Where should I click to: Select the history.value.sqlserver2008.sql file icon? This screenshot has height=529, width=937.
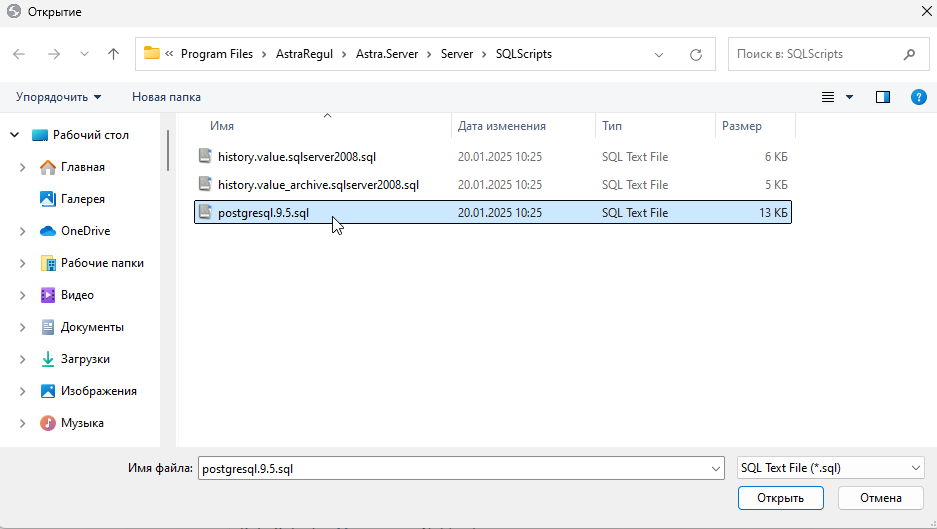tap(205, 156)
